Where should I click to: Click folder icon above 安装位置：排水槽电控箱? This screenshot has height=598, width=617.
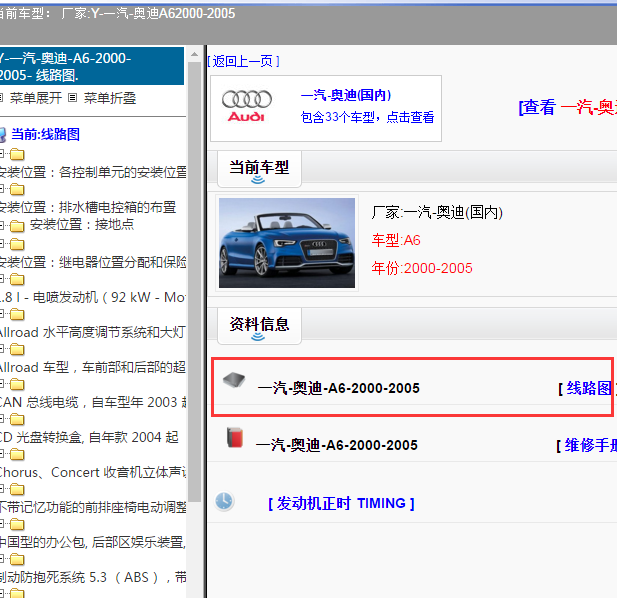tap(17, 190)
